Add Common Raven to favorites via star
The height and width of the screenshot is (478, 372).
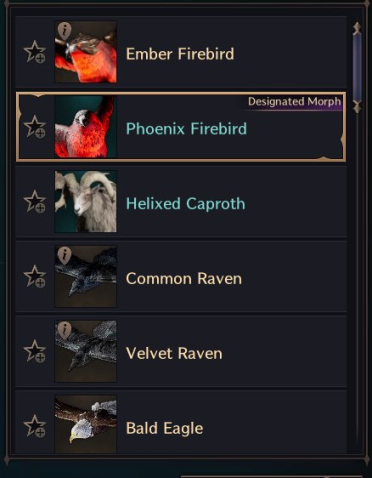(35, 276)
